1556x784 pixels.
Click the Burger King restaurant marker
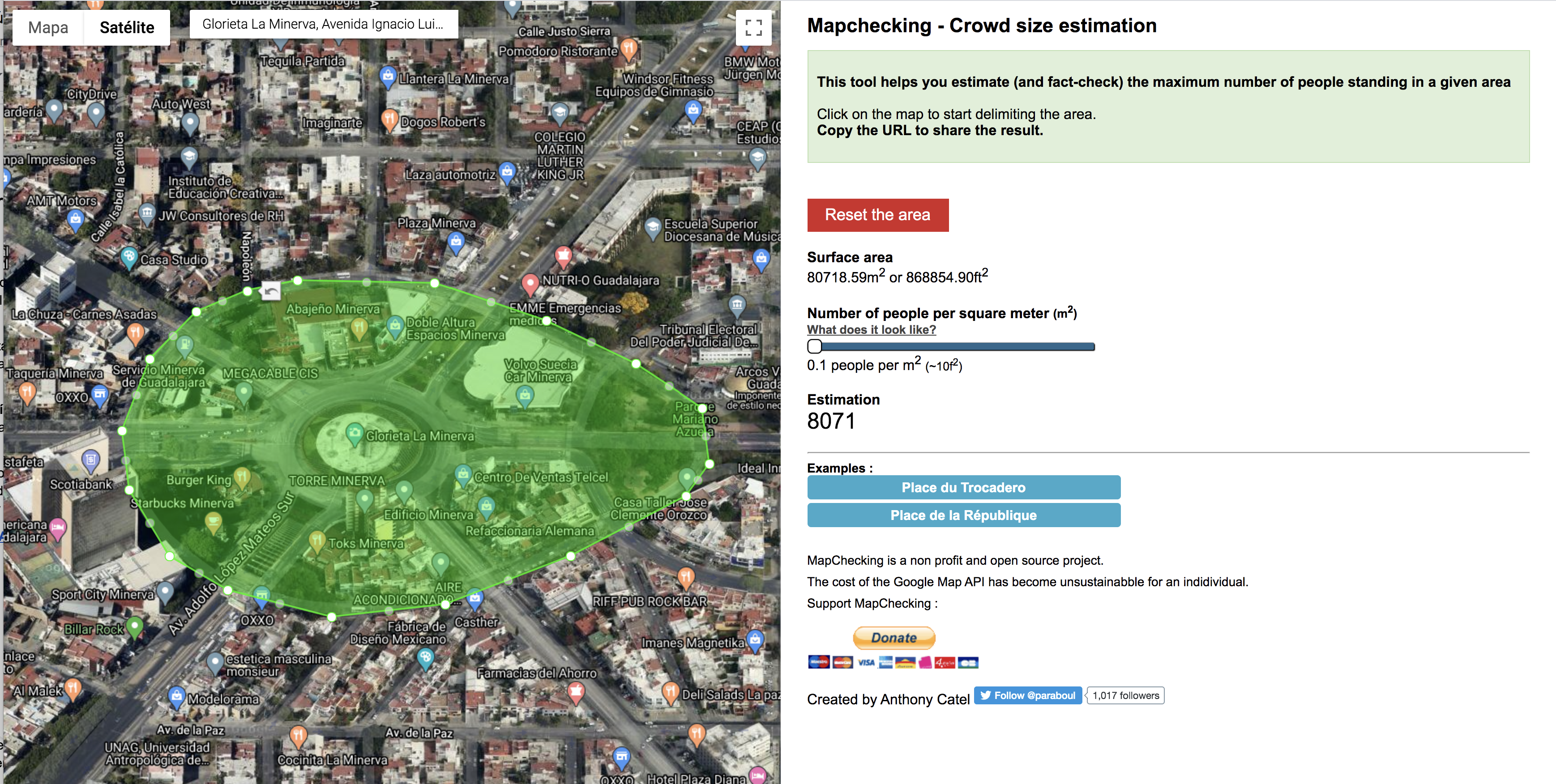(242, 478)
